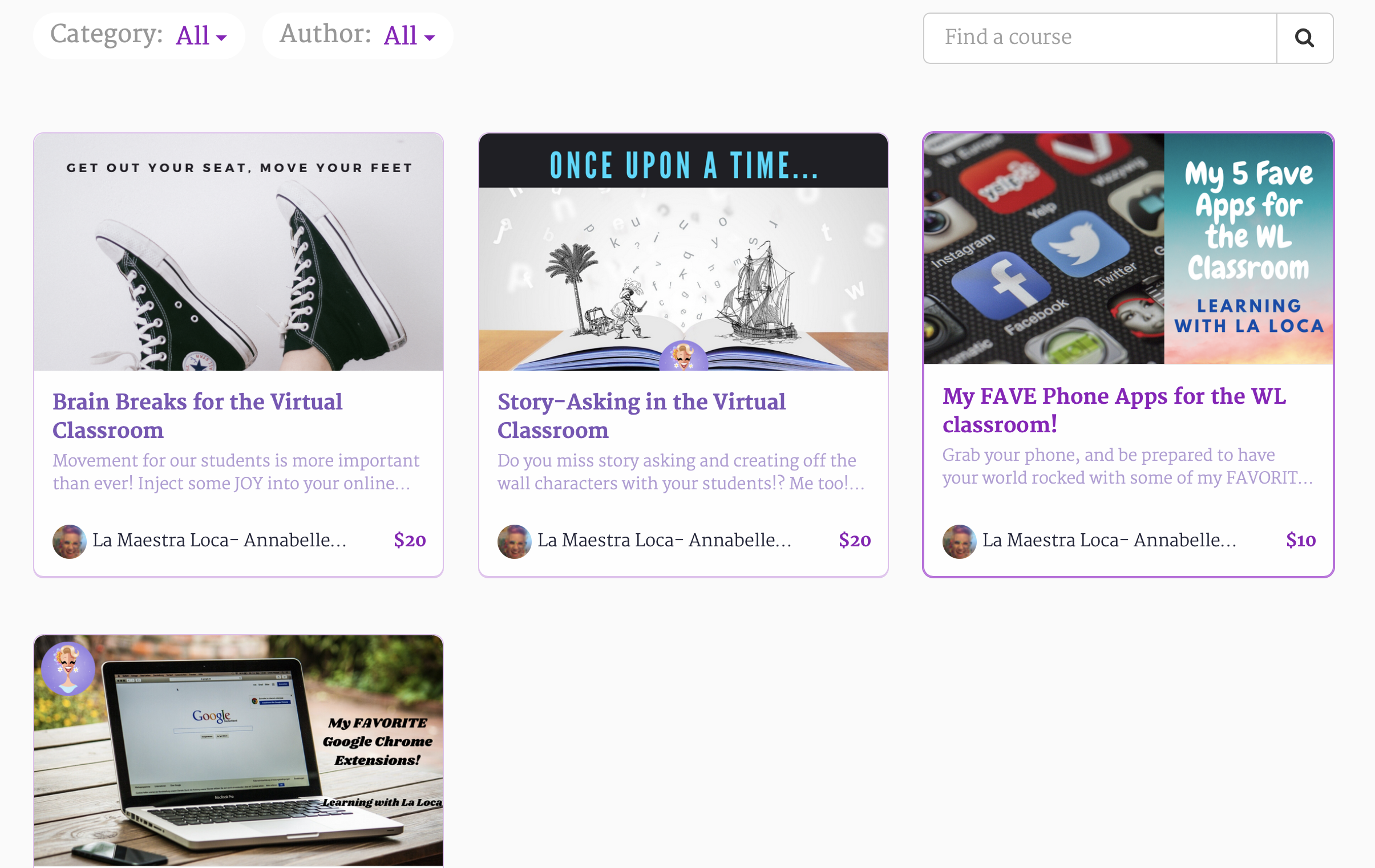1375x868 pixels.
Task: Click the Brain Breaks course description text
Action: click(x=236, y=472)
